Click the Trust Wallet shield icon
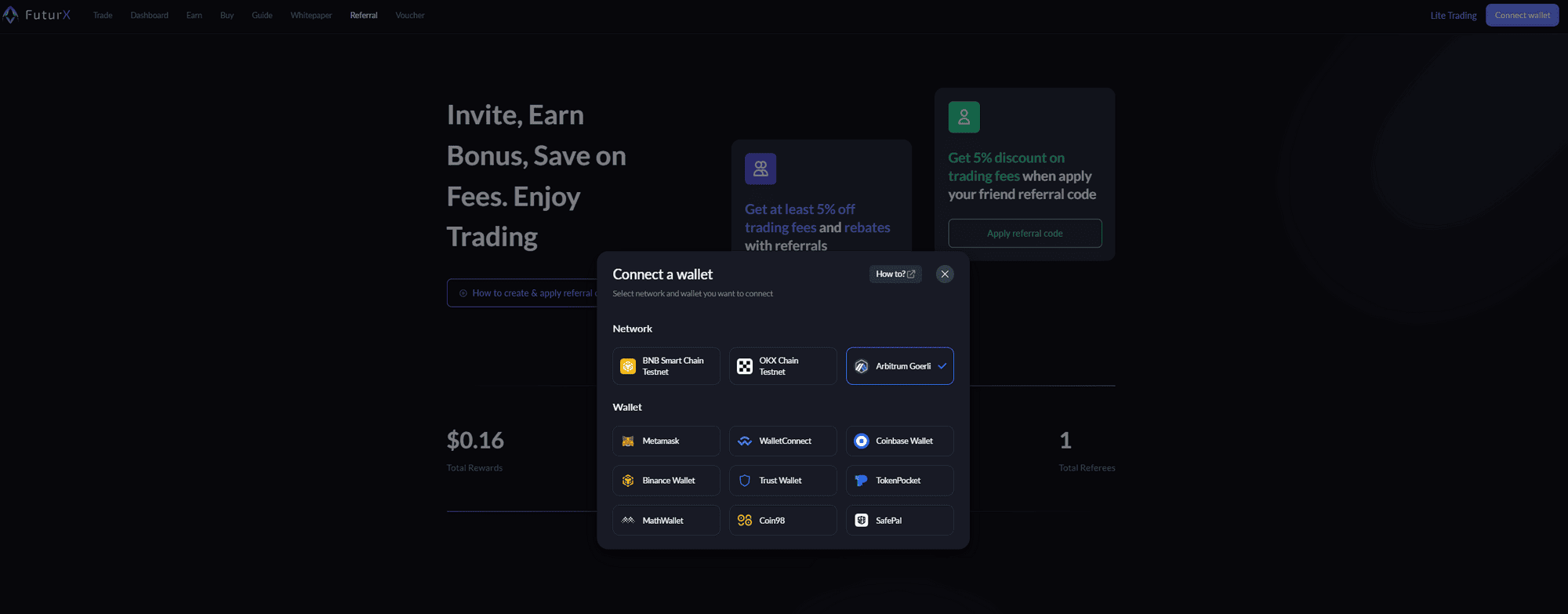The image size is (1568, 614). tap(745, 481)
